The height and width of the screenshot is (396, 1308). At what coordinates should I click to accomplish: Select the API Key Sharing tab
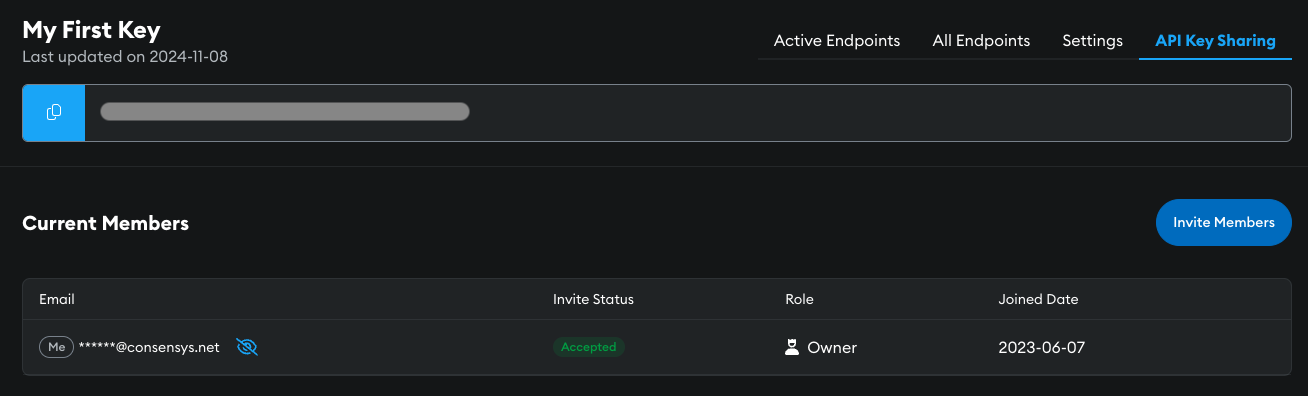point(1215,41)
